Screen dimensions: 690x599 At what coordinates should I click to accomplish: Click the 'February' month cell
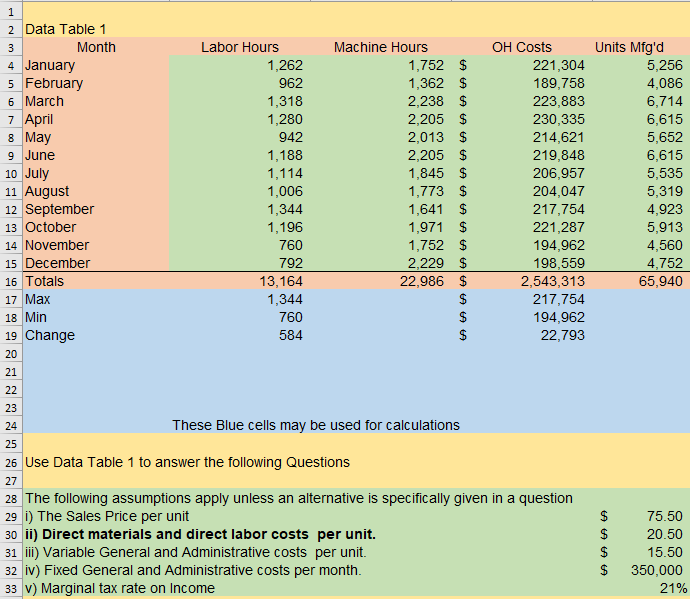point(96,83)
